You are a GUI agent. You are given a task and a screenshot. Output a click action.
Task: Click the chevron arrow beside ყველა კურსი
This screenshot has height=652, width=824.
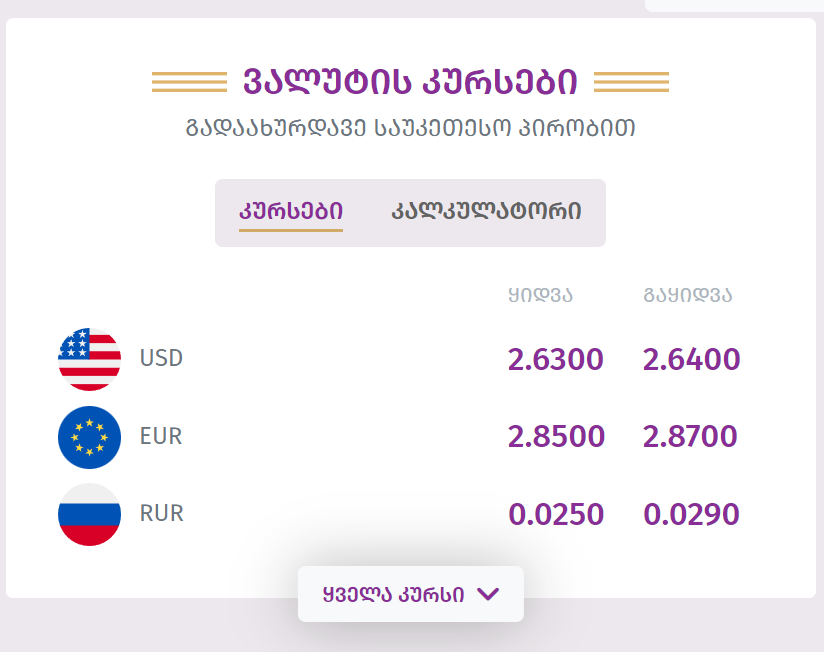488,594
